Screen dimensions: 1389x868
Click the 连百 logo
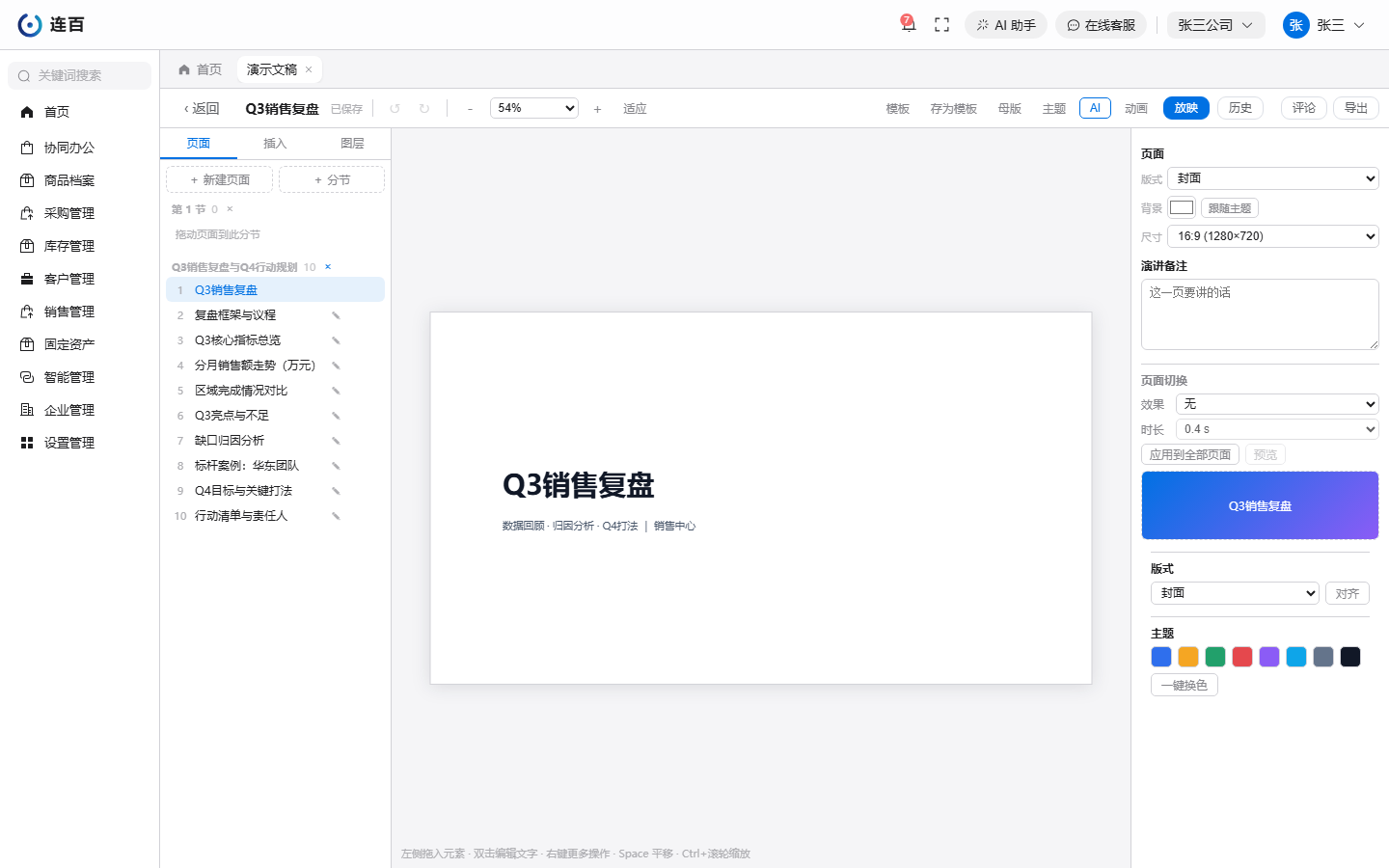pos(51,25)
